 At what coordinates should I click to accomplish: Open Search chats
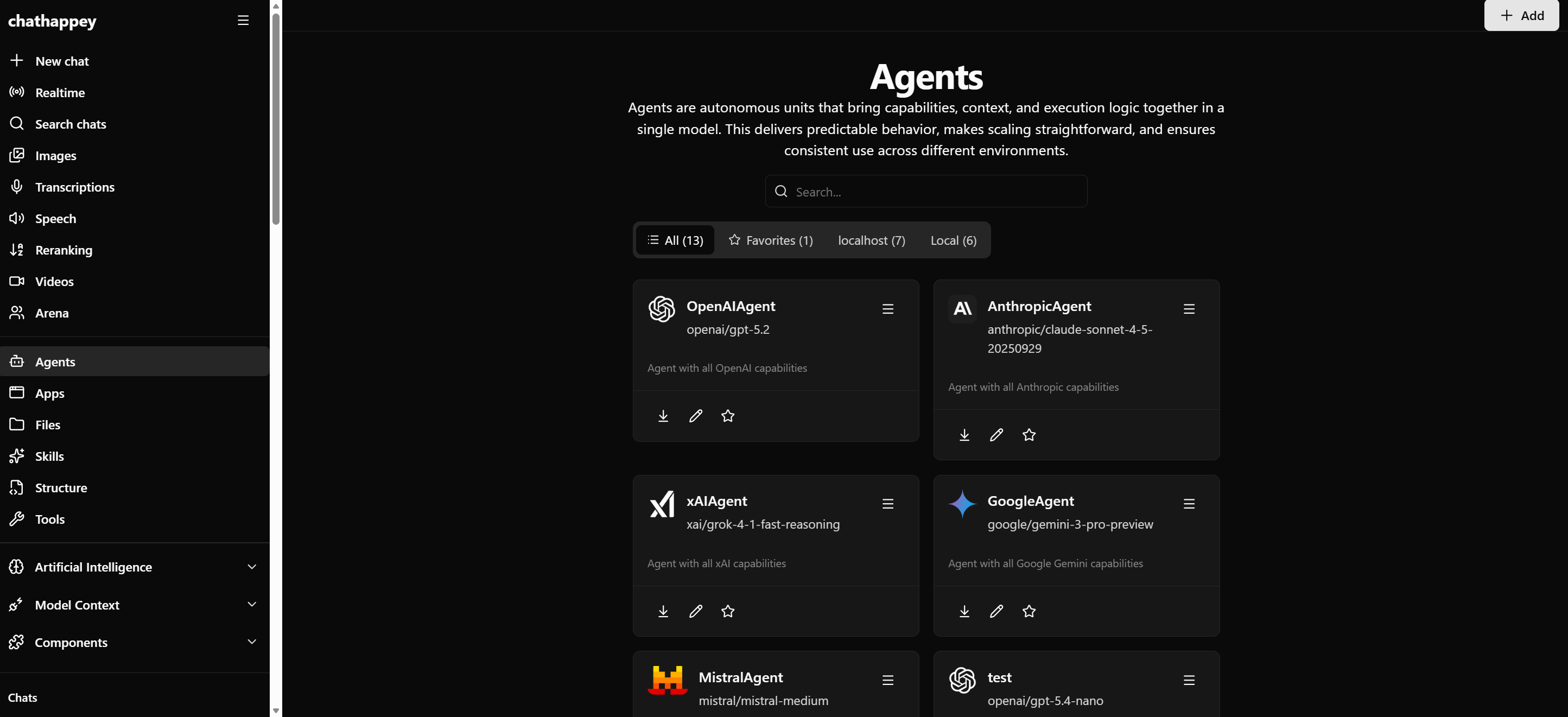[135, 124]
